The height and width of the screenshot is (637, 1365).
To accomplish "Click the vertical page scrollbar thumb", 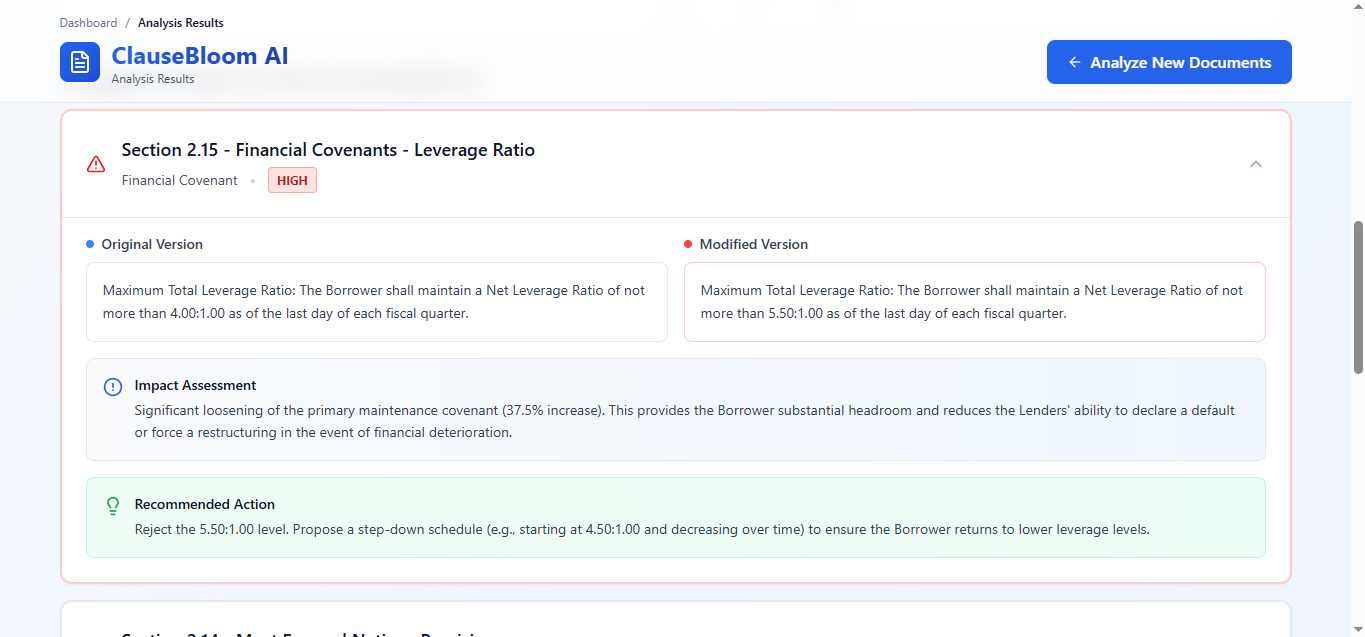I will (1358, 297).
